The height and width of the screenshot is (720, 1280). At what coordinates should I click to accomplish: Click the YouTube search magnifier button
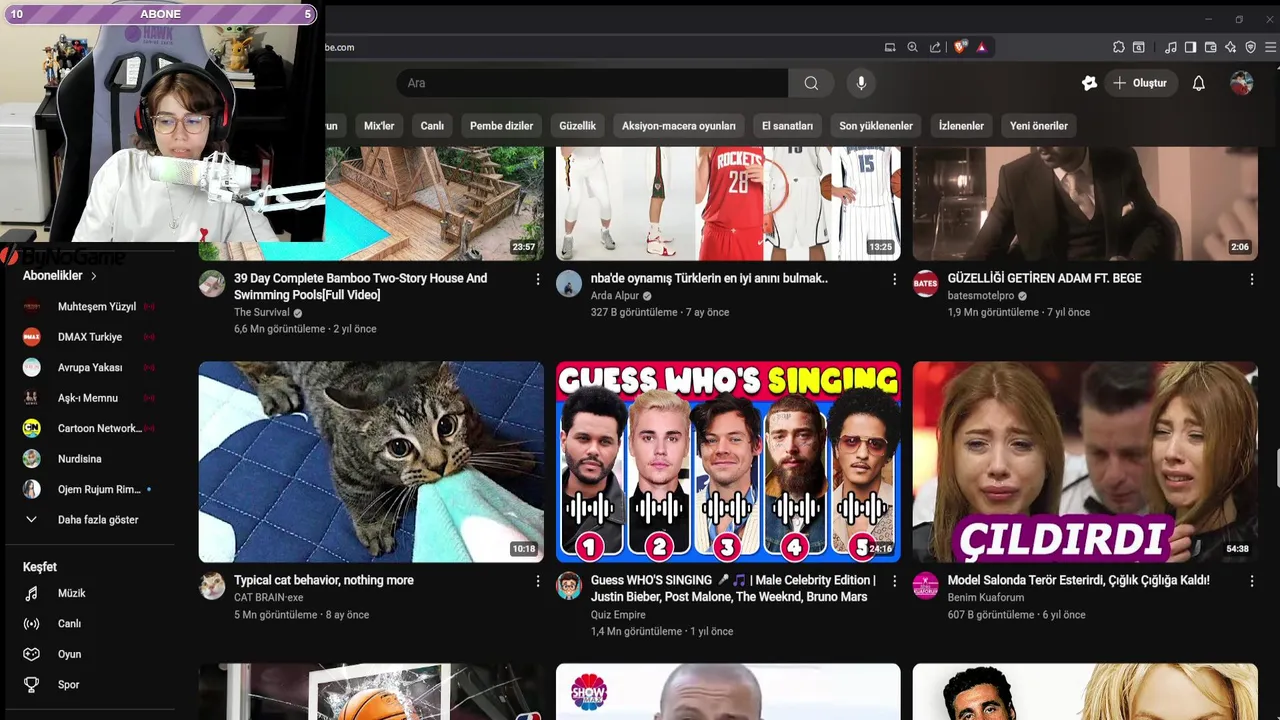click(x=811, y=83)
